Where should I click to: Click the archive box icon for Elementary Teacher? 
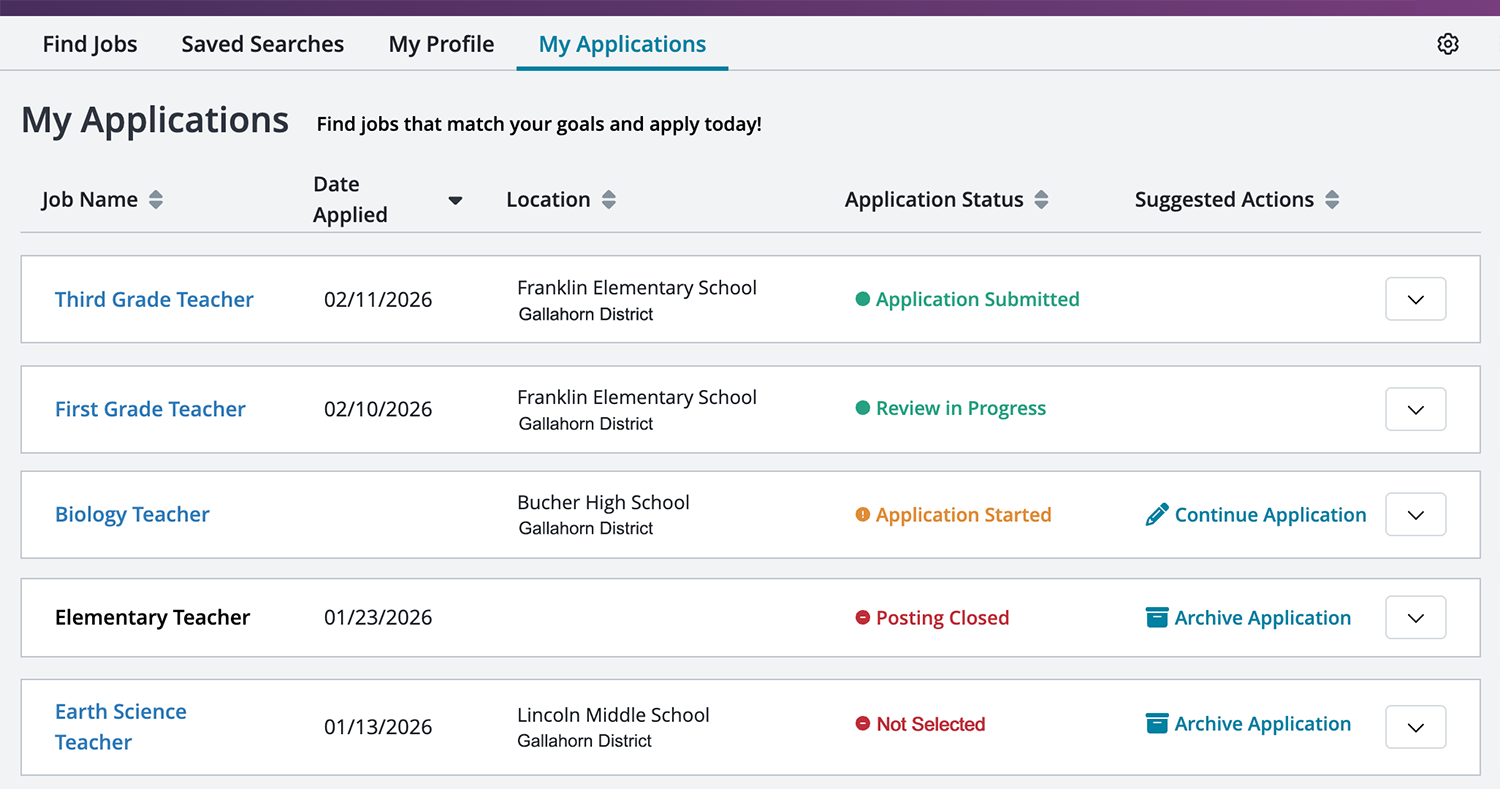pyautogui.click(x=1157, y=617)
